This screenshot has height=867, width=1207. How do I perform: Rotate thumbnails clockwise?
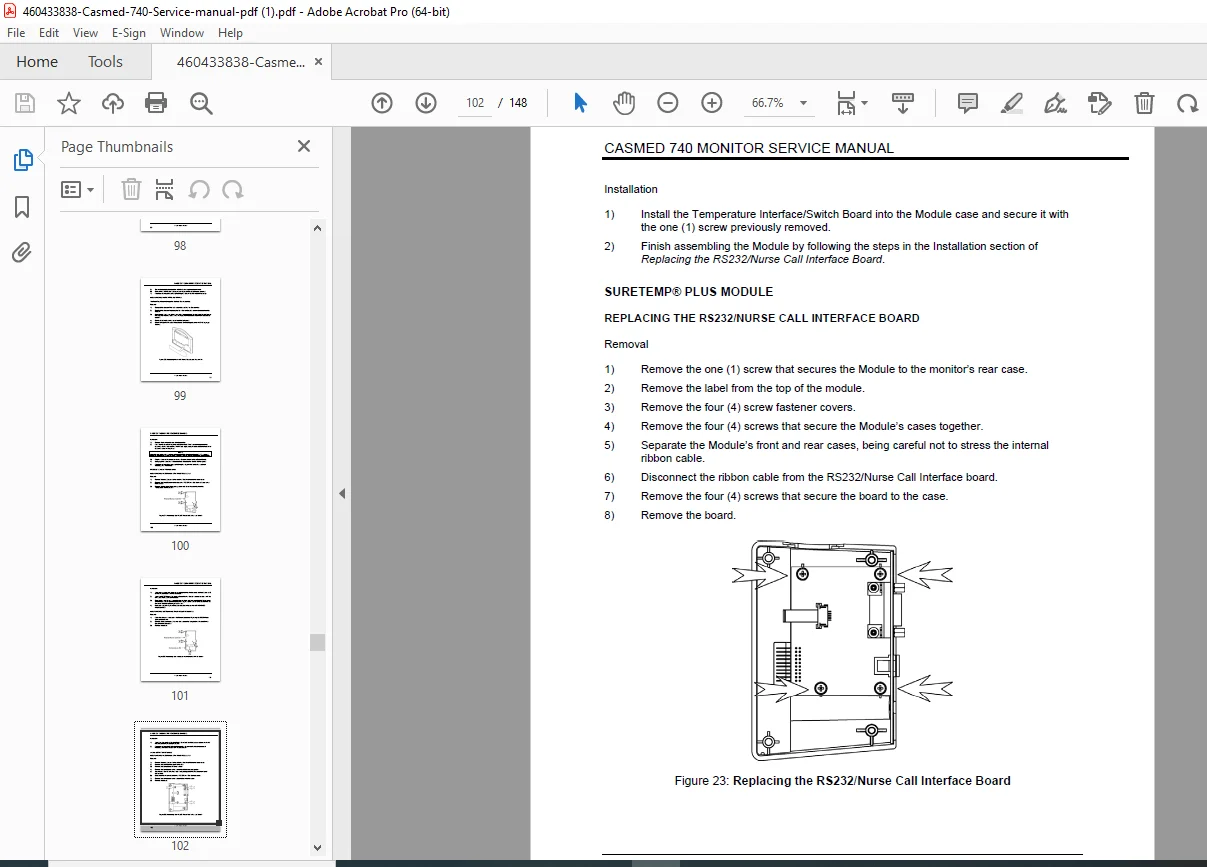tap(233, 189)
